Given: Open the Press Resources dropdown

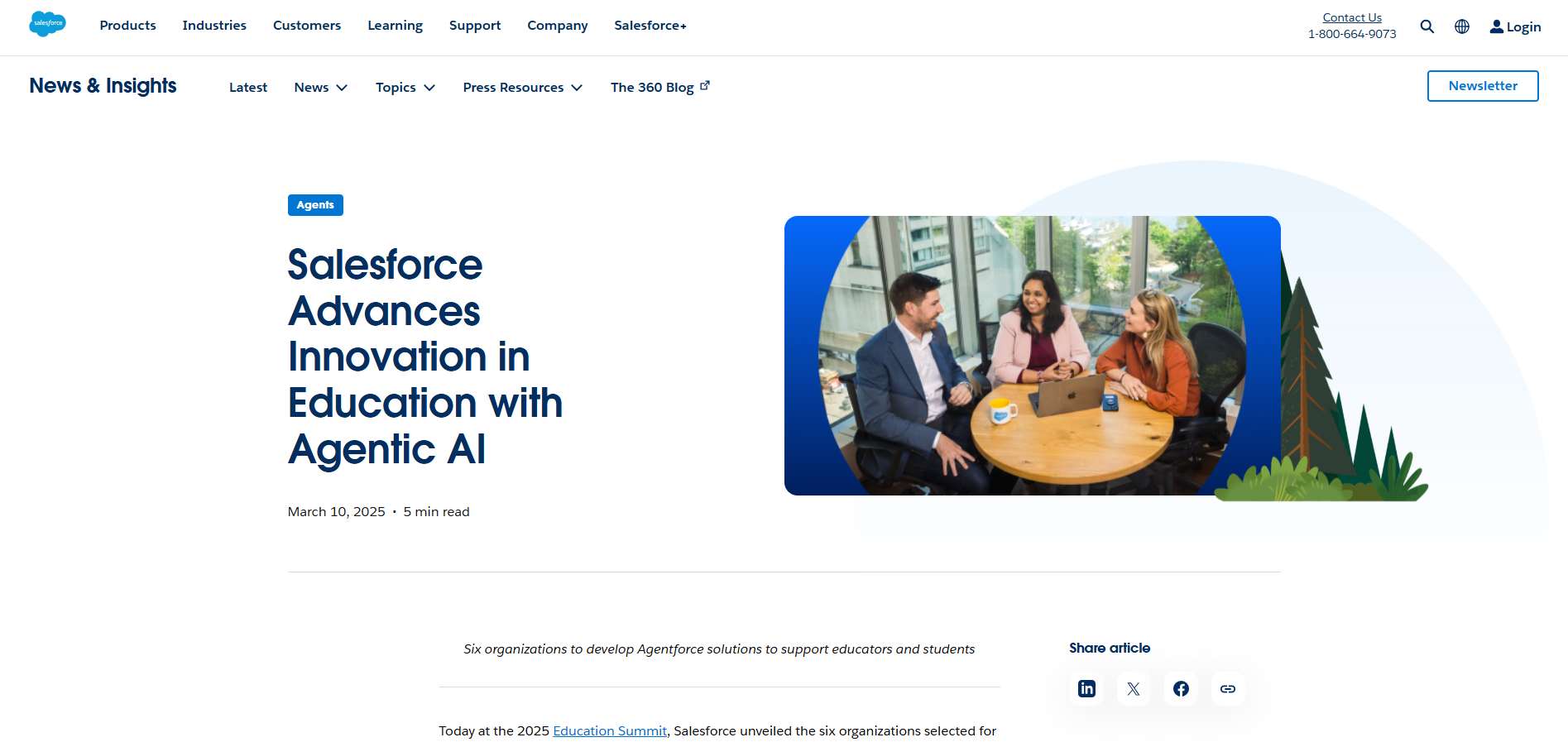Looking at the screenshot, I should [522, 88].
